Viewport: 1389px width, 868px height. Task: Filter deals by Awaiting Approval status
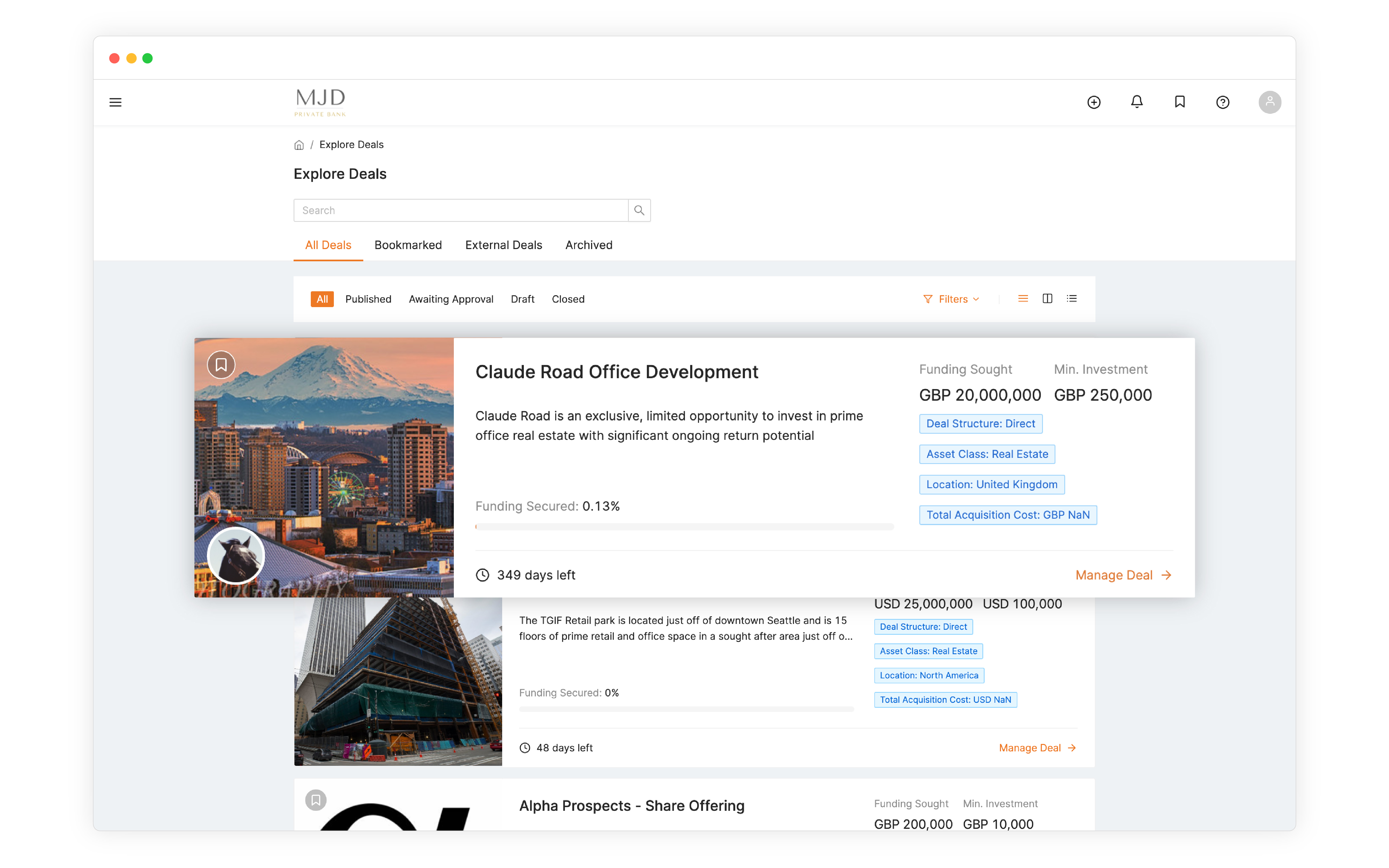tap(451, 298)
